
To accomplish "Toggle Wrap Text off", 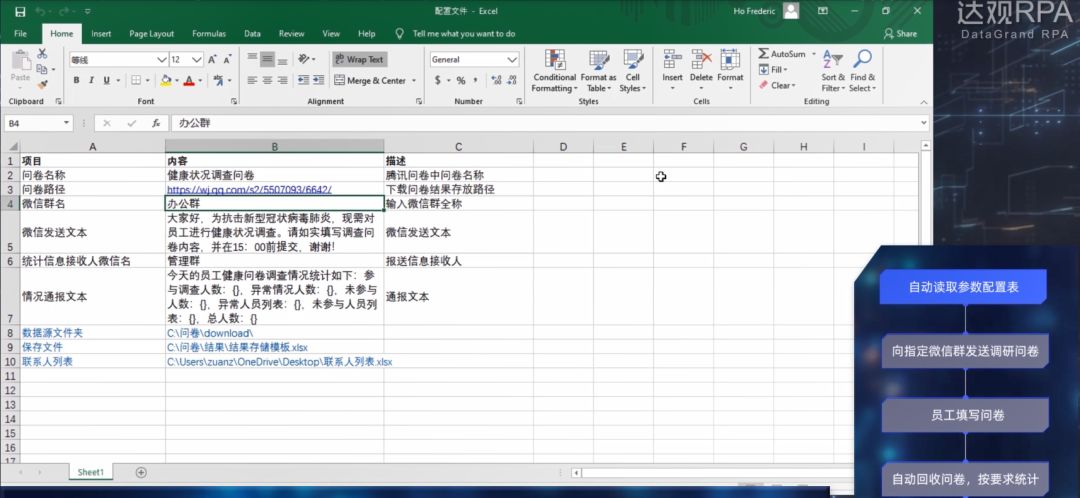I will tap(360, 59).
